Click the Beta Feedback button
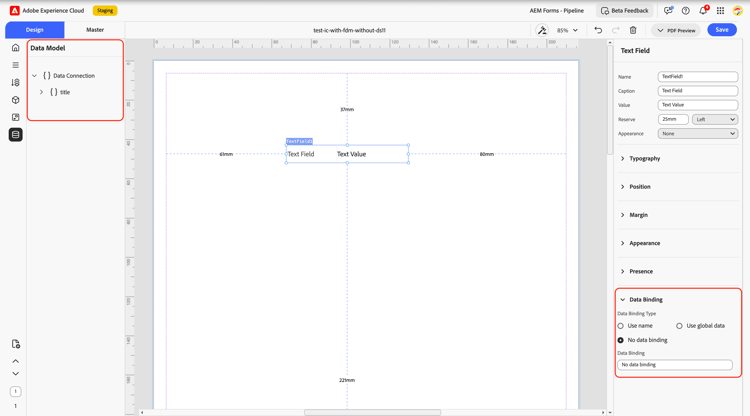The width and height of the screenshot is (750, 416). (625, 11)
